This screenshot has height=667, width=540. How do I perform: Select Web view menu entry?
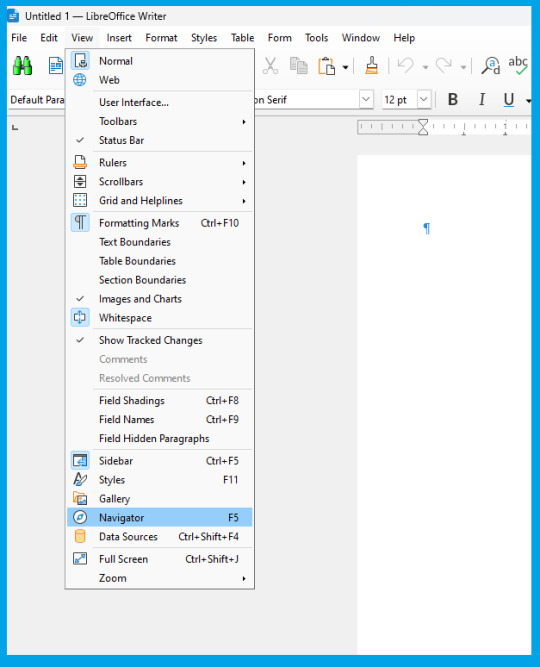click(160, 80)
